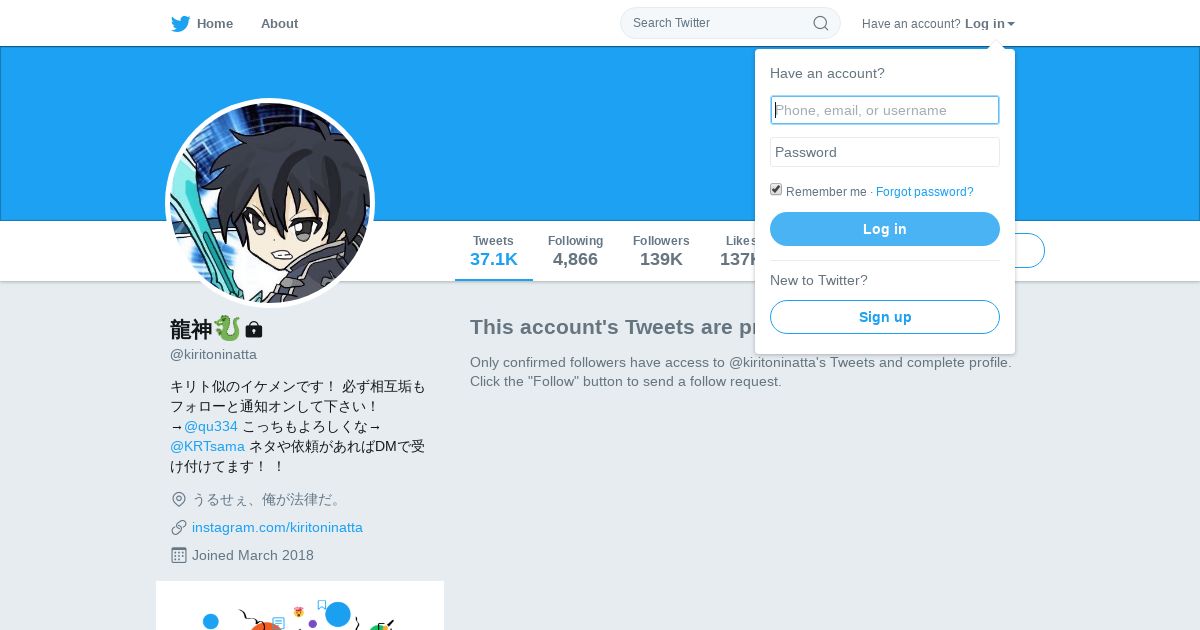Click the link chain icon
Screen dimensions: 1200x630
tap(179, 527)
